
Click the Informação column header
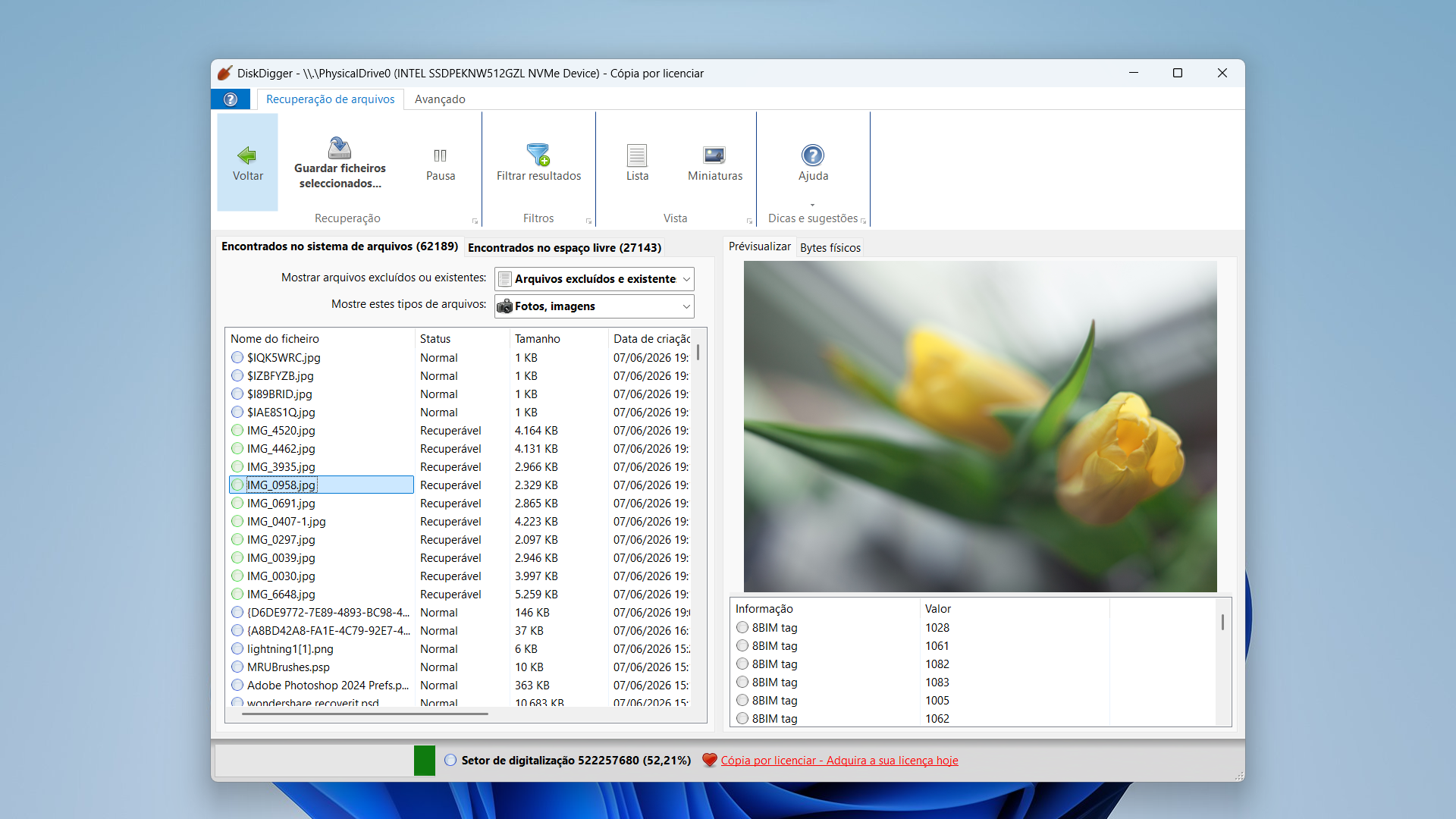click(825, 609)
